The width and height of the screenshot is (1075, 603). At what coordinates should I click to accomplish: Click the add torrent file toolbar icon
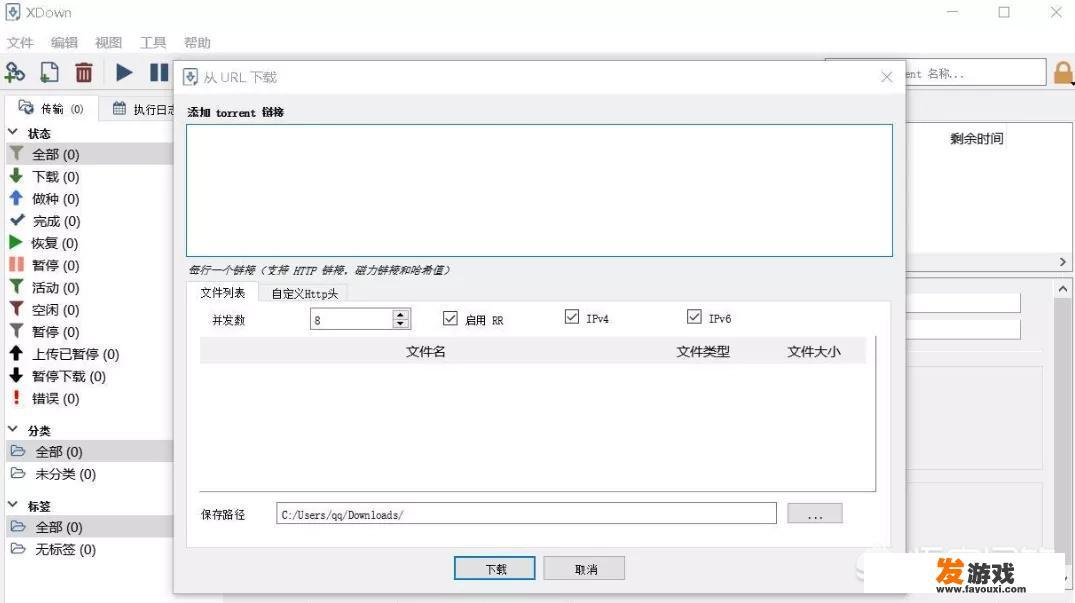click(x=49, y=72)
